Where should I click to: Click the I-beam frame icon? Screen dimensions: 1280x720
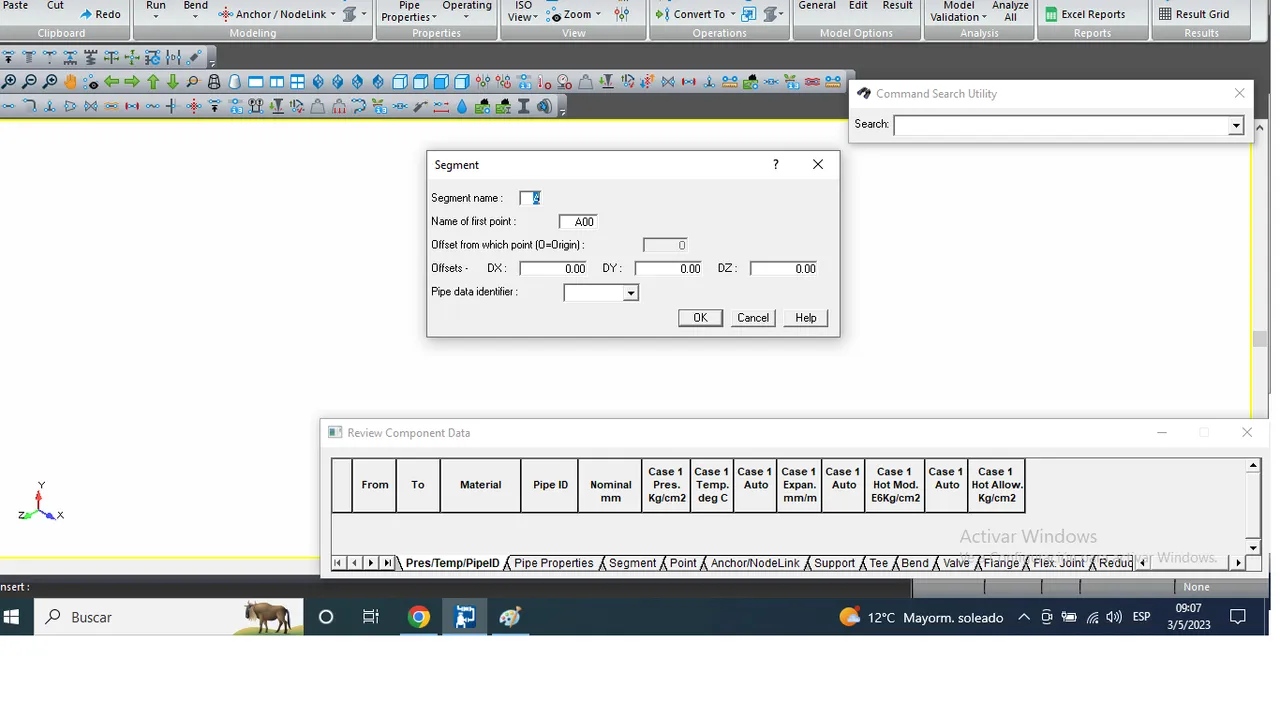pyautogui.click(x=523, y=106)
